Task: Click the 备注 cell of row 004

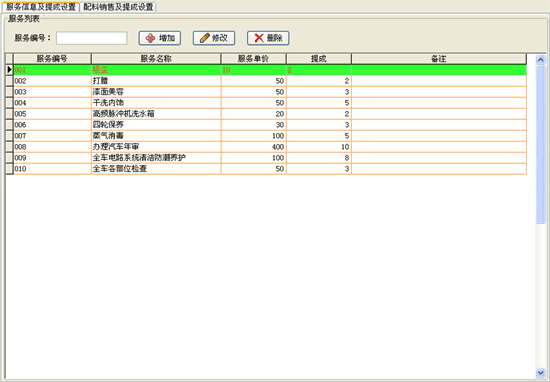Action: [x=439, y=103]
